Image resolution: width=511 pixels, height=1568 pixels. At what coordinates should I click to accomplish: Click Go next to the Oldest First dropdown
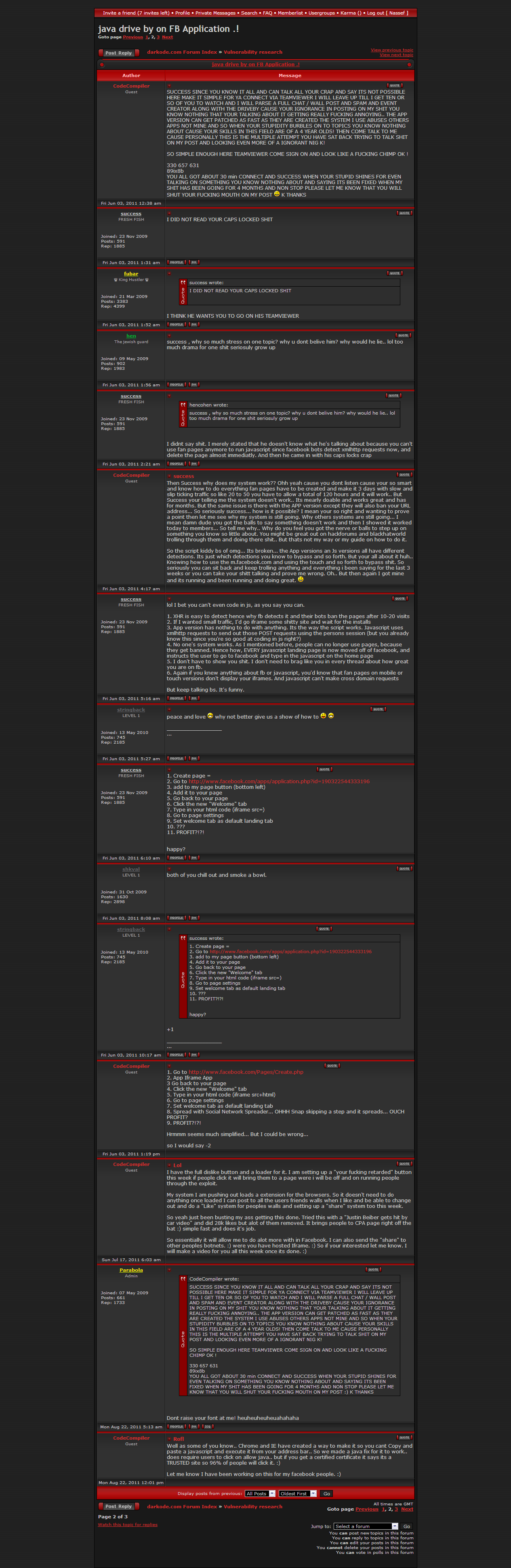[x=326, y=1493]
